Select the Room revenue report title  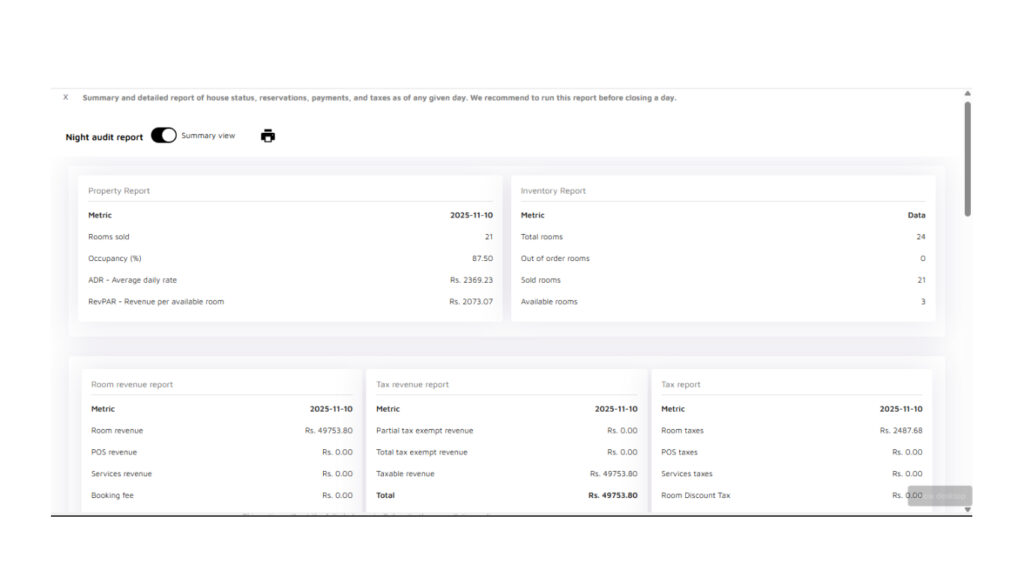(131, 385)
